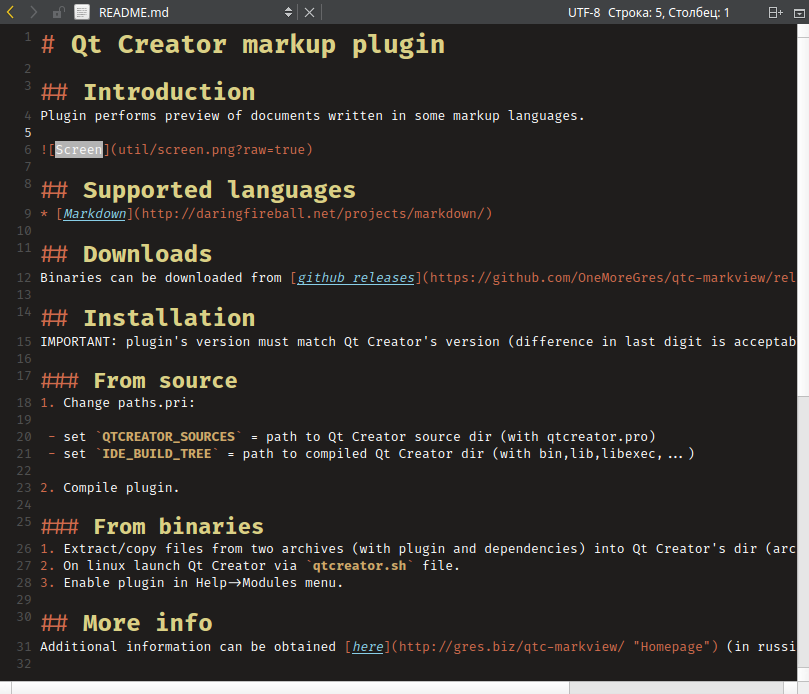Click the qtcreator.sh code text
The image size is (809, 694).
360,566
